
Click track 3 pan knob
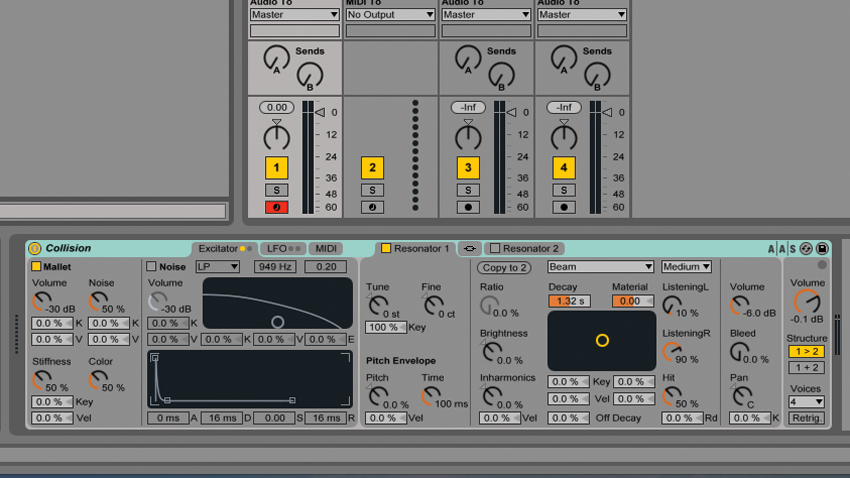click(x=468, y=137)
